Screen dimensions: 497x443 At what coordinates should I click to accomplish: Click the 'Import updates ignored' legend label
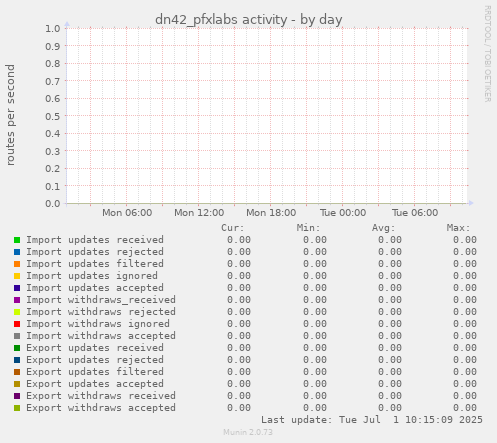(92, 276)
